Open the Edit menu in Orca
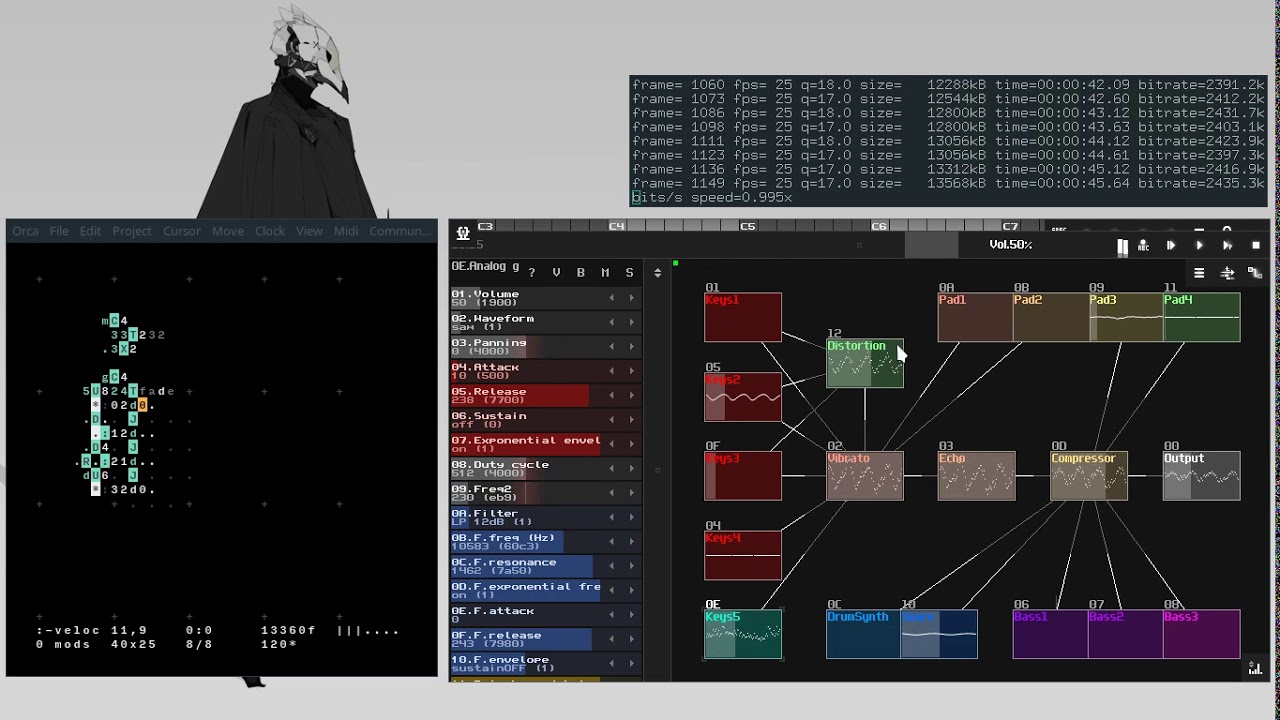This screenshot has width=1280, height=720. pyautogui.click(x=90, y=231)
